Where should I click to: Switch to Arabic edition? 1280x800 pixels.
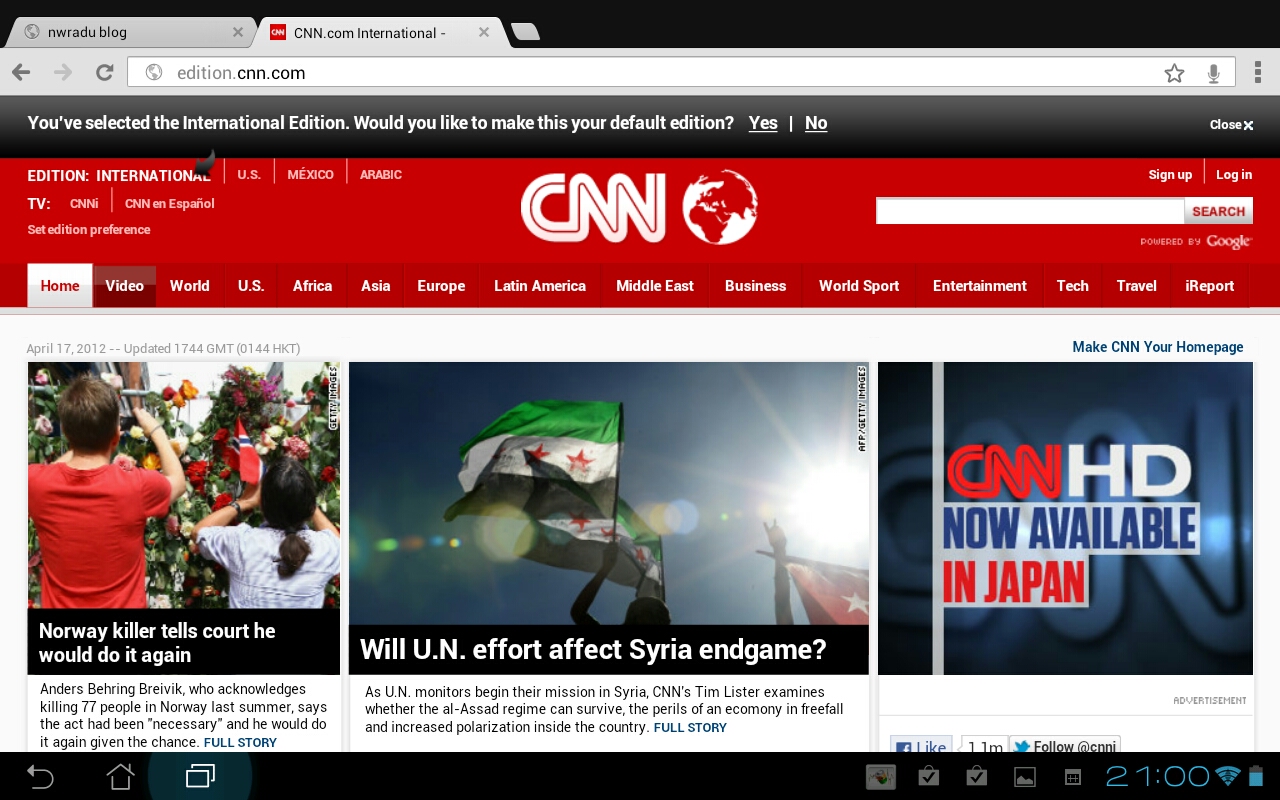click(x=381, y=174)
